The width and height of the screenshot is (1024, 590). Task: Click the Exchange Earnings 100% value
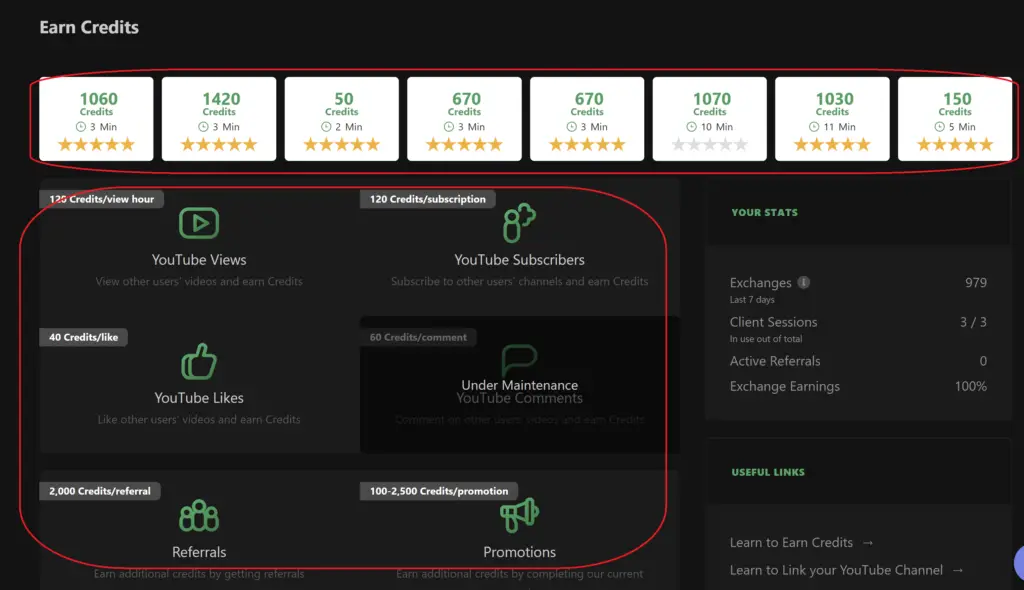(970, 386)
